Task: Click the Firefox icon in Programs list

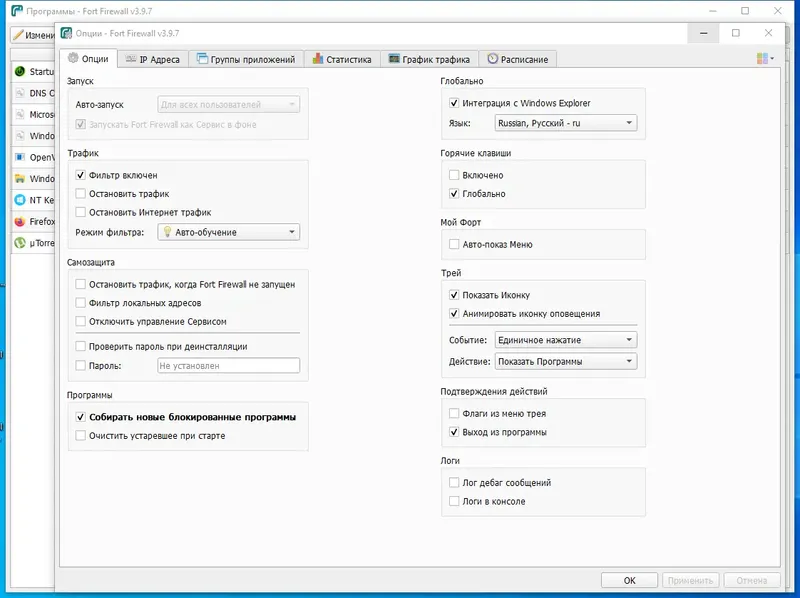Action: (x=20, y=221)
